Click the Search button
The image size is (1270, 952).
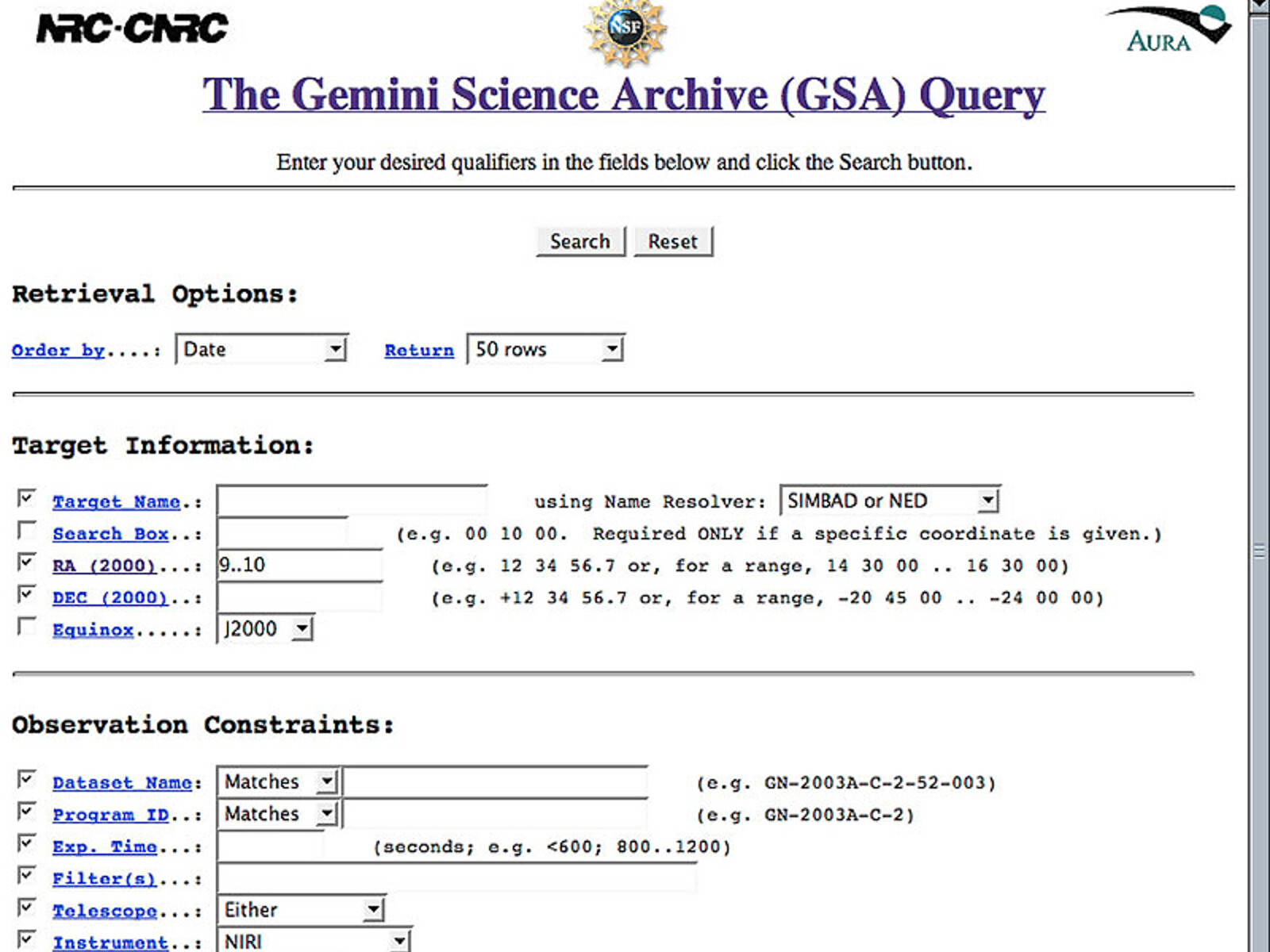coord(581,241)
